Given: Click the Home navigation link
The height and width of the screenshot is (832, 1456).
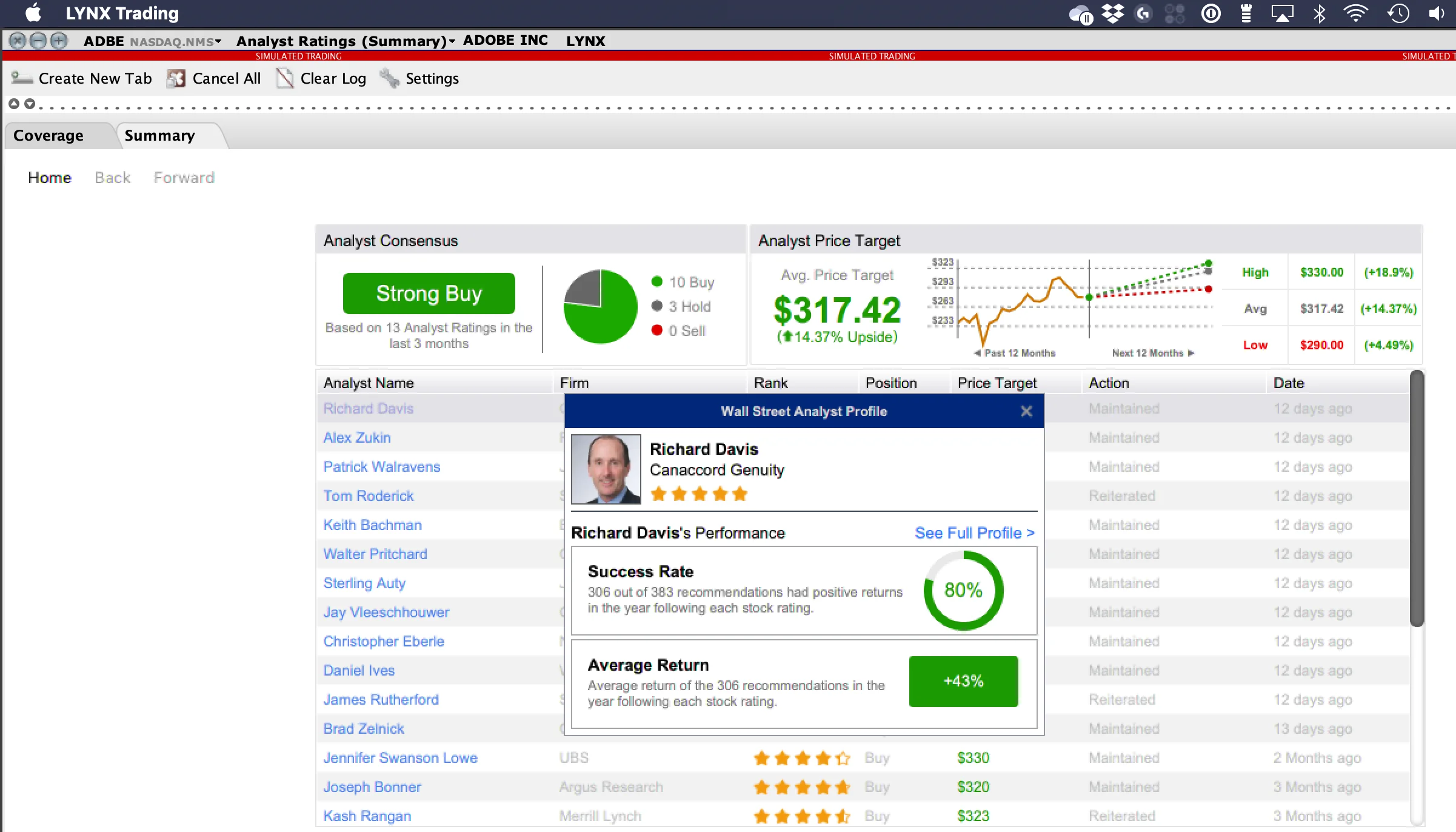Looking at the screenshot, I should (x=50, y=178).
